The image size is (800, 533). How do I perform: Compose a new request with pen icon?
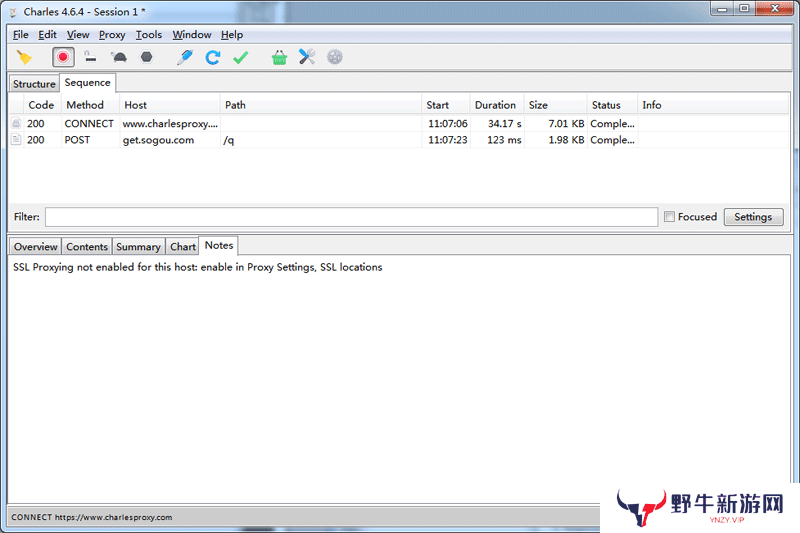tap(185, 57)
